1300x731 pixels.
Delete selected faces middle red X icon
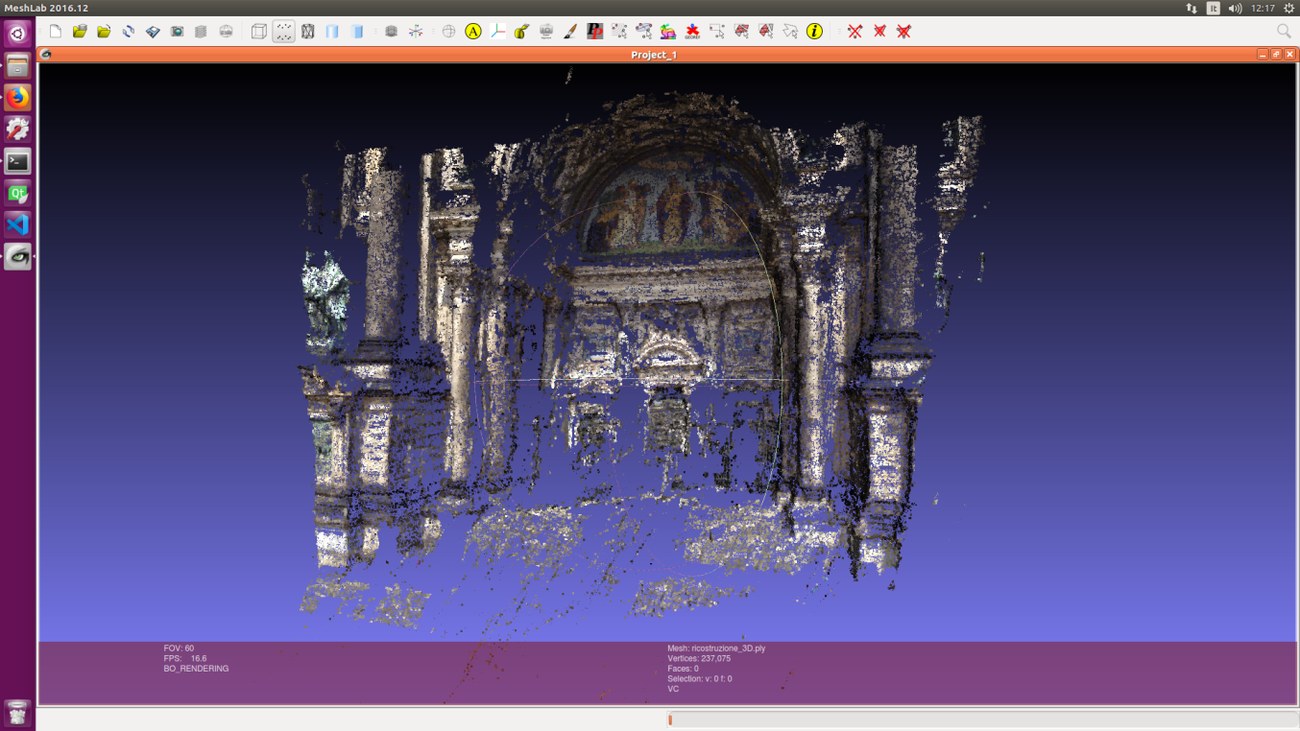click(x=880, y=31)
